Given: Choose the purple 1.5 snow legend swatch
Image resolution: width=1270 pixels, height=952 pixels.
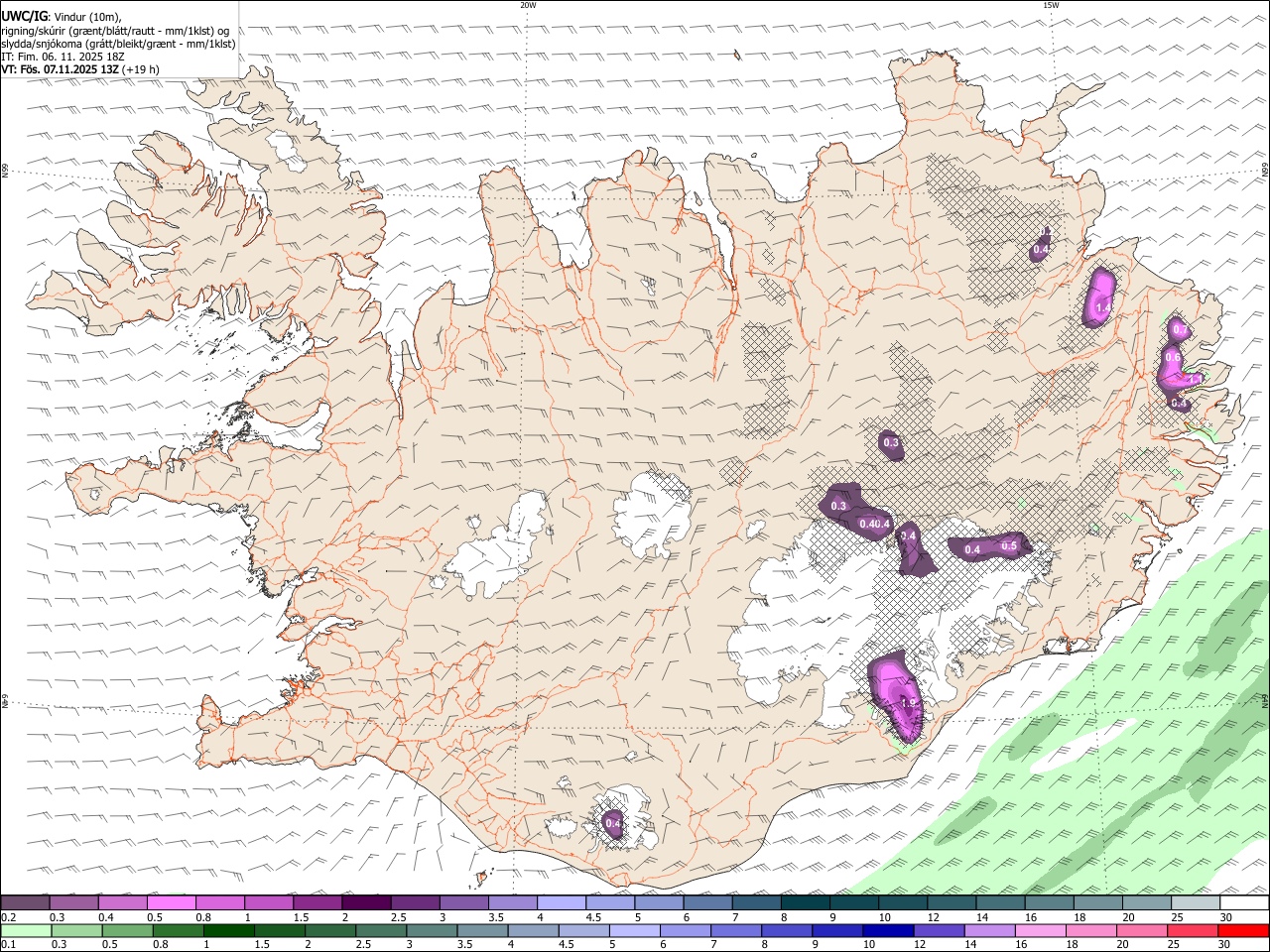Looking at the screenshot, I should click(x=317, y=903).
